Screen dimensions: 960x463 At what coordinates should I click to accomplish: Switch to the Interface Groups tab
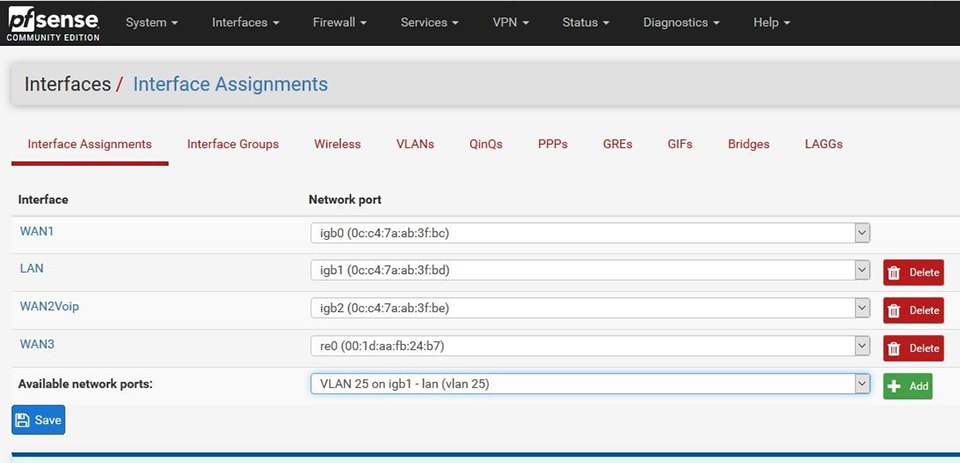point(233,144)
